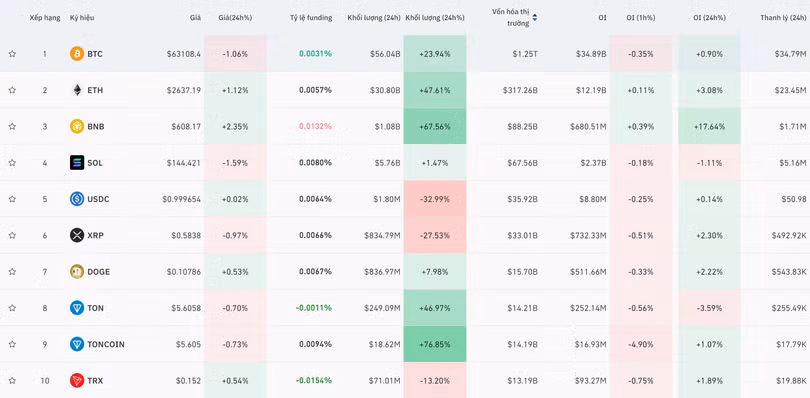Click BTC funding rate 0.0031%
The image size is (810, 398).
[316, 54]
